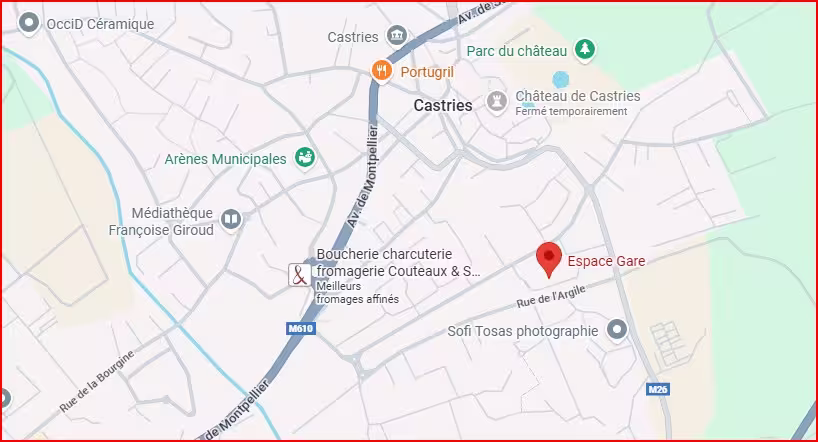Click the Castries town name label
818x442 pixels.
tap(443, 105)
